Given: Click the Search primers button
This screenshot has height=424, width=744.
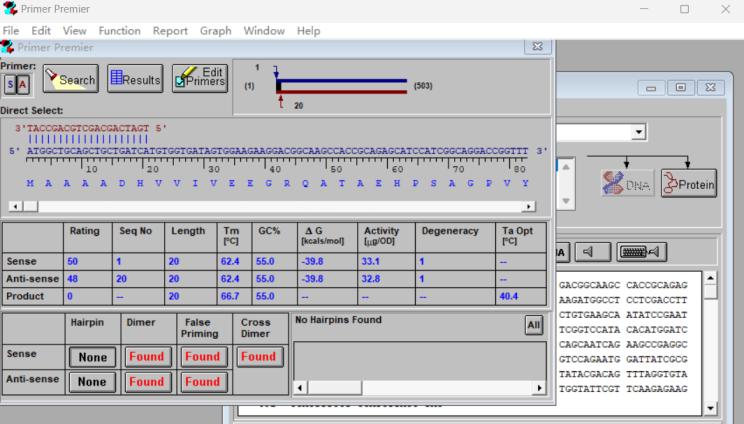Looking at the screenshot, I should click(70, 79).
